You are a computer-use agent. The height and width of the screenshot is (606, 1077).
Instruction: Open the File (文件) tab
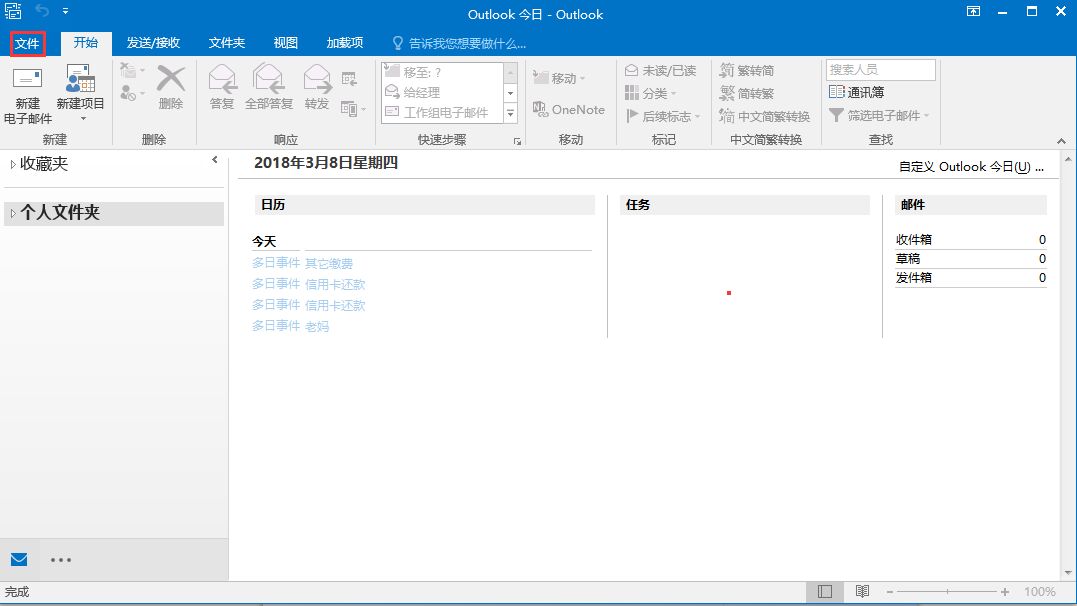[x=27, y=43]
